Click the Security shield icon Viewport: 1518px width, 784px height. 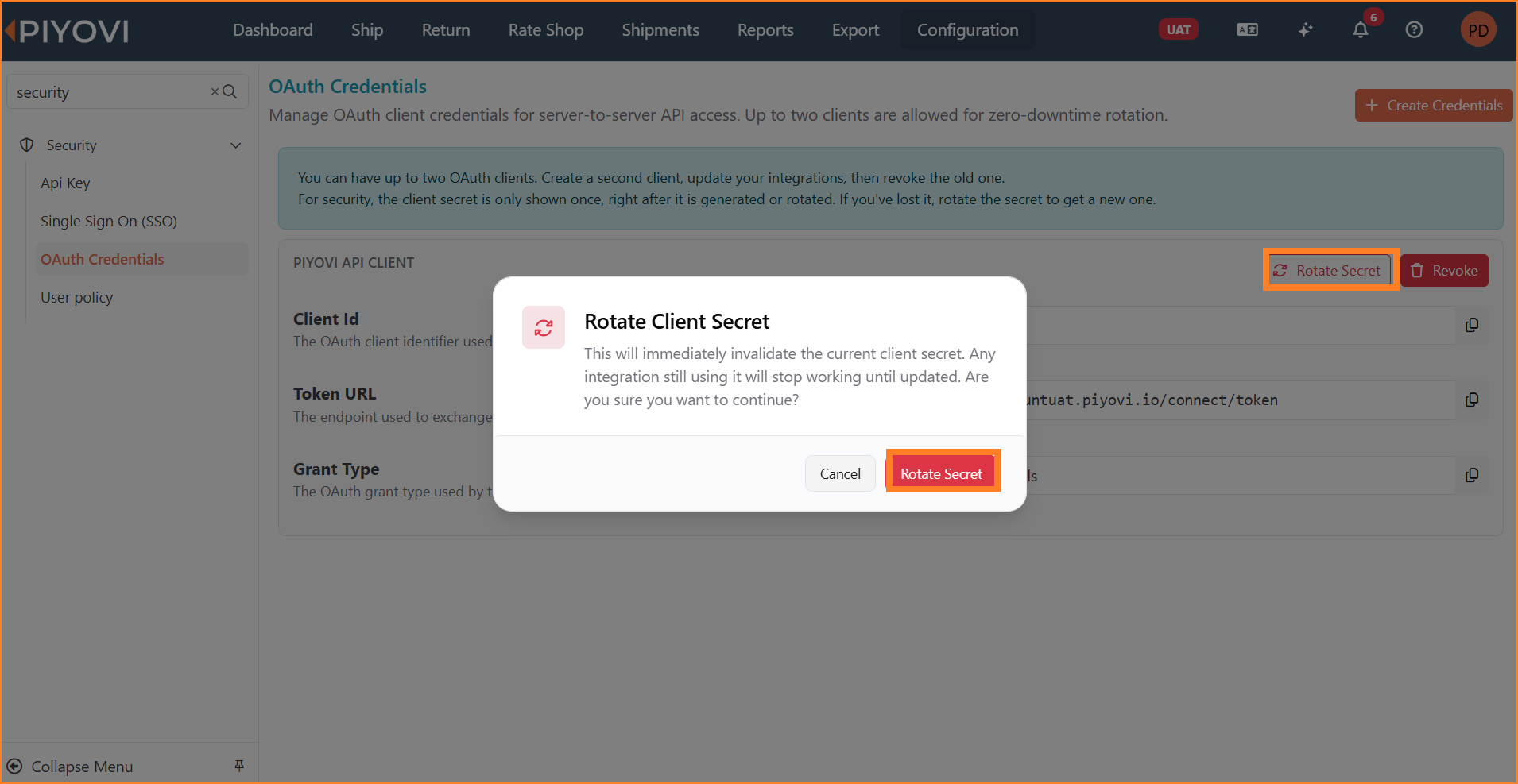27,145
